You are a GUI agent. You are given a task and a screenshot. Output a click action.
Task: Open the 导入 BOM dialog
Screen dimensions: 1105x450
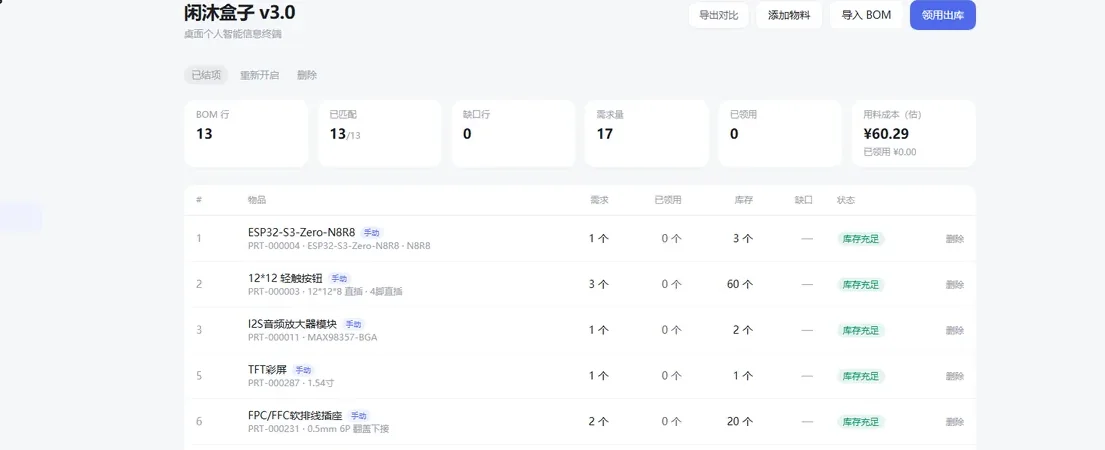point(866,15)
